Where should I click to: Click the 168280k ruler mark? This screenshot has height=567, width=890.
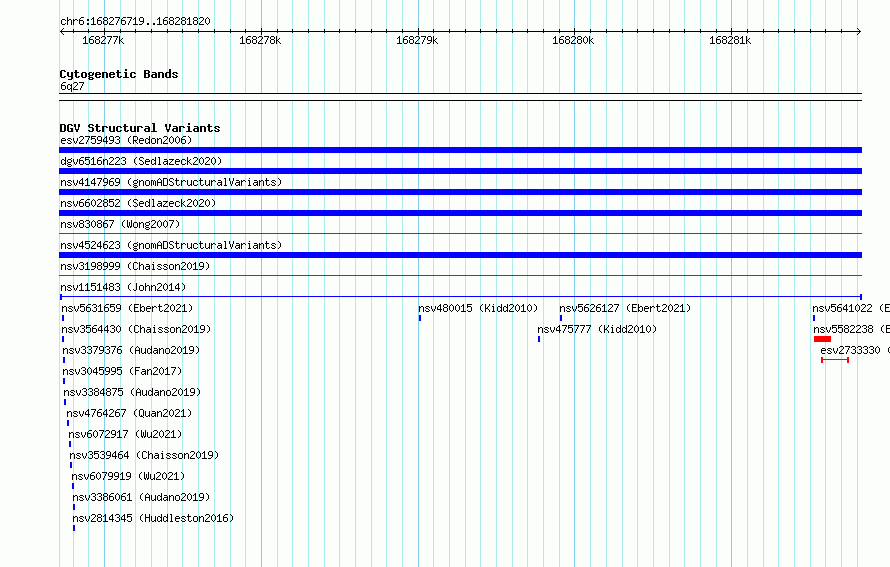pos(573,40)
